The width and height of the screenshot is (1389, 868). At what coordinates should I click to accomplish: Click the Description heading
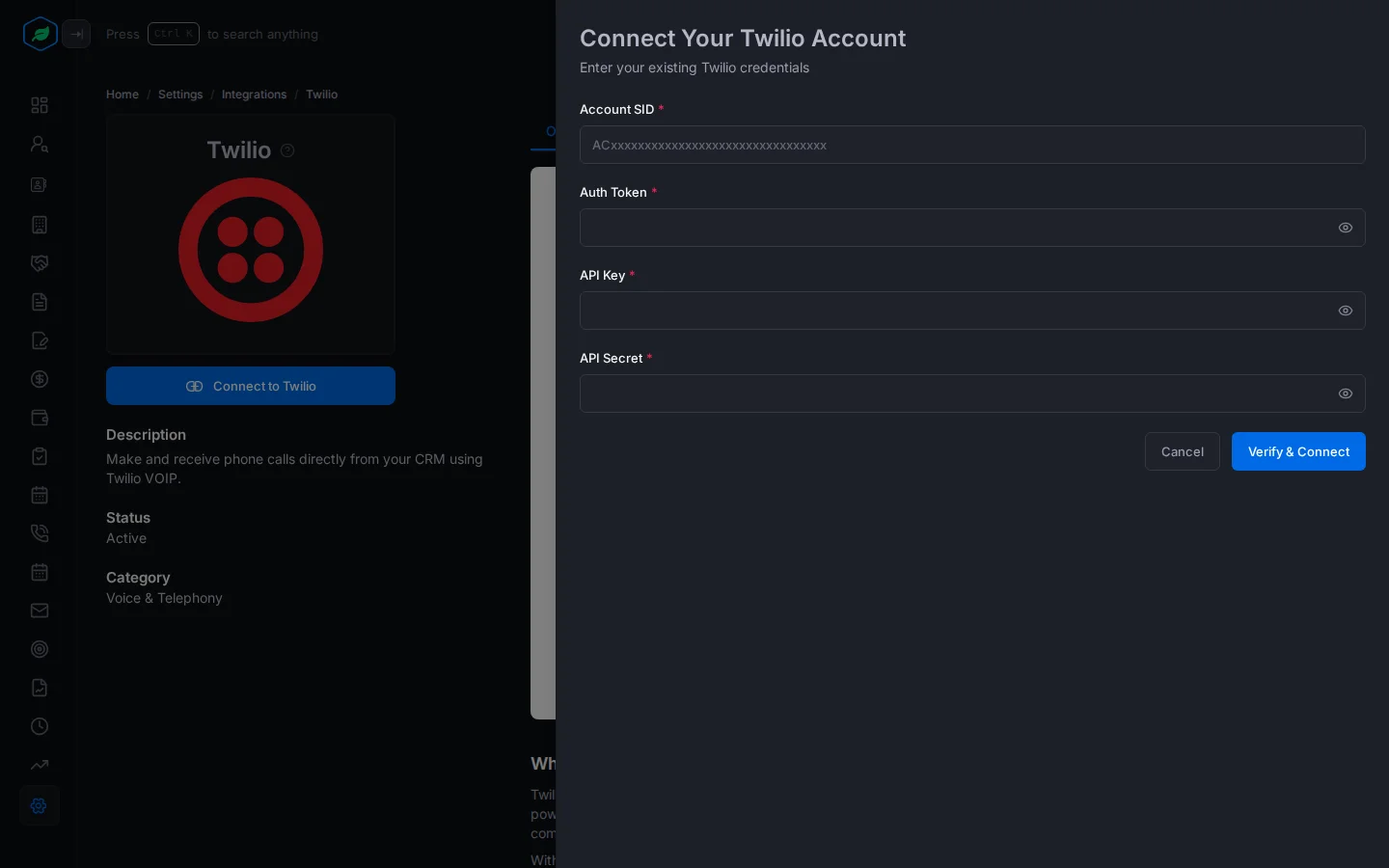click(x=146, y=435)
